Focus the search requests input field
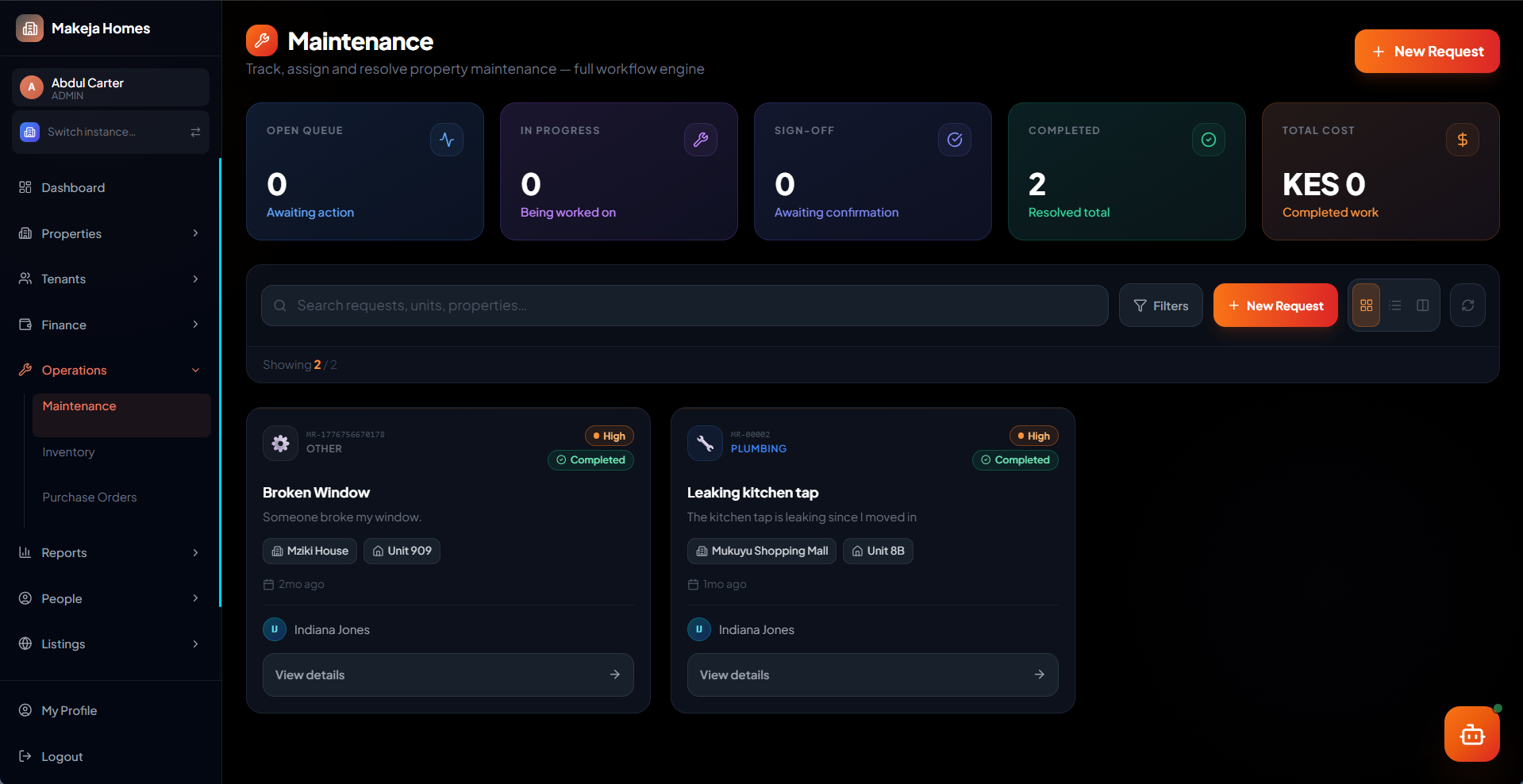This screenshot has height=784, width=1523. 684,306
